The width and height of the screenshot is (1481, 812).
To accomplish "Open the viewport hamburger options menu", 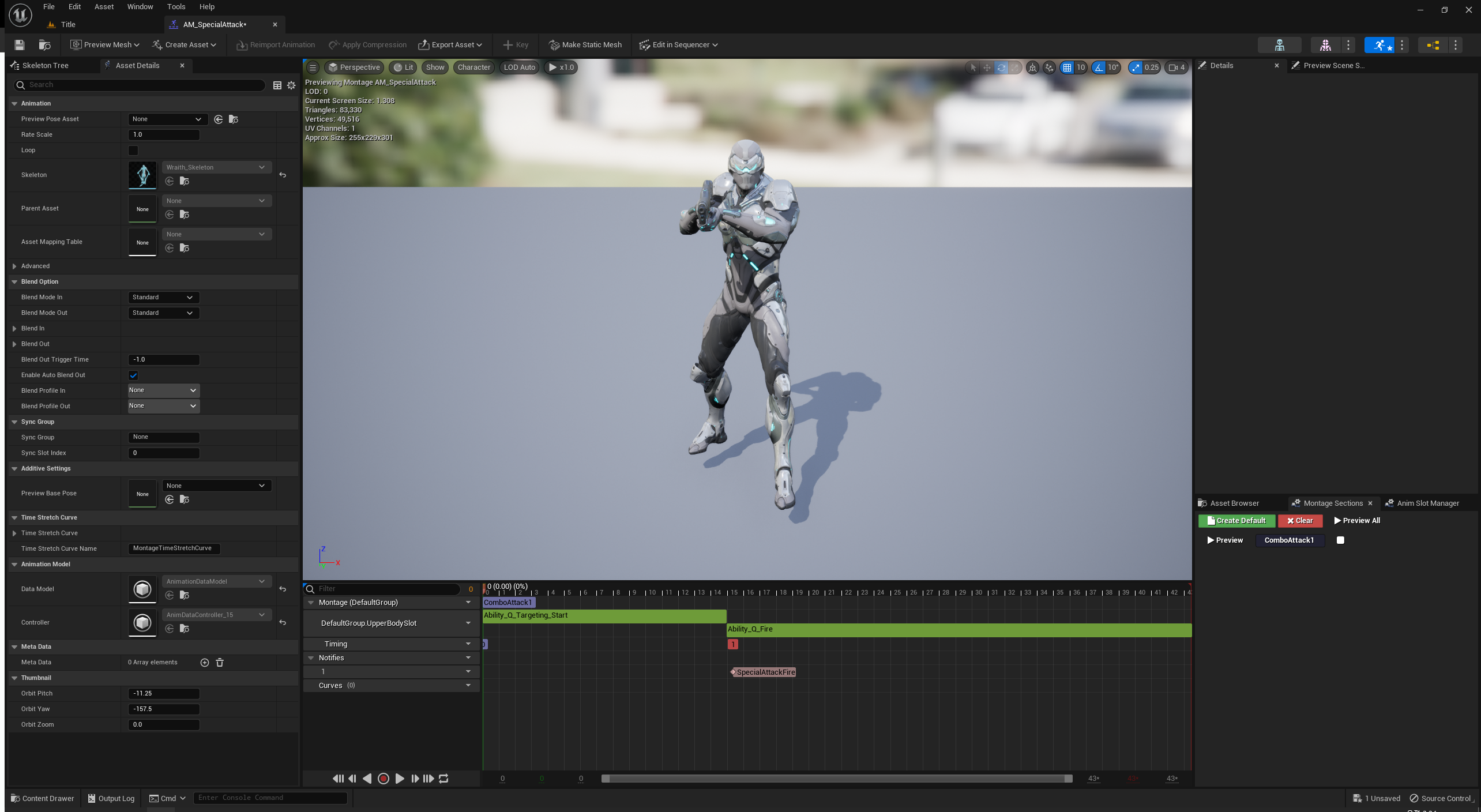I will (x=313, y=67).
